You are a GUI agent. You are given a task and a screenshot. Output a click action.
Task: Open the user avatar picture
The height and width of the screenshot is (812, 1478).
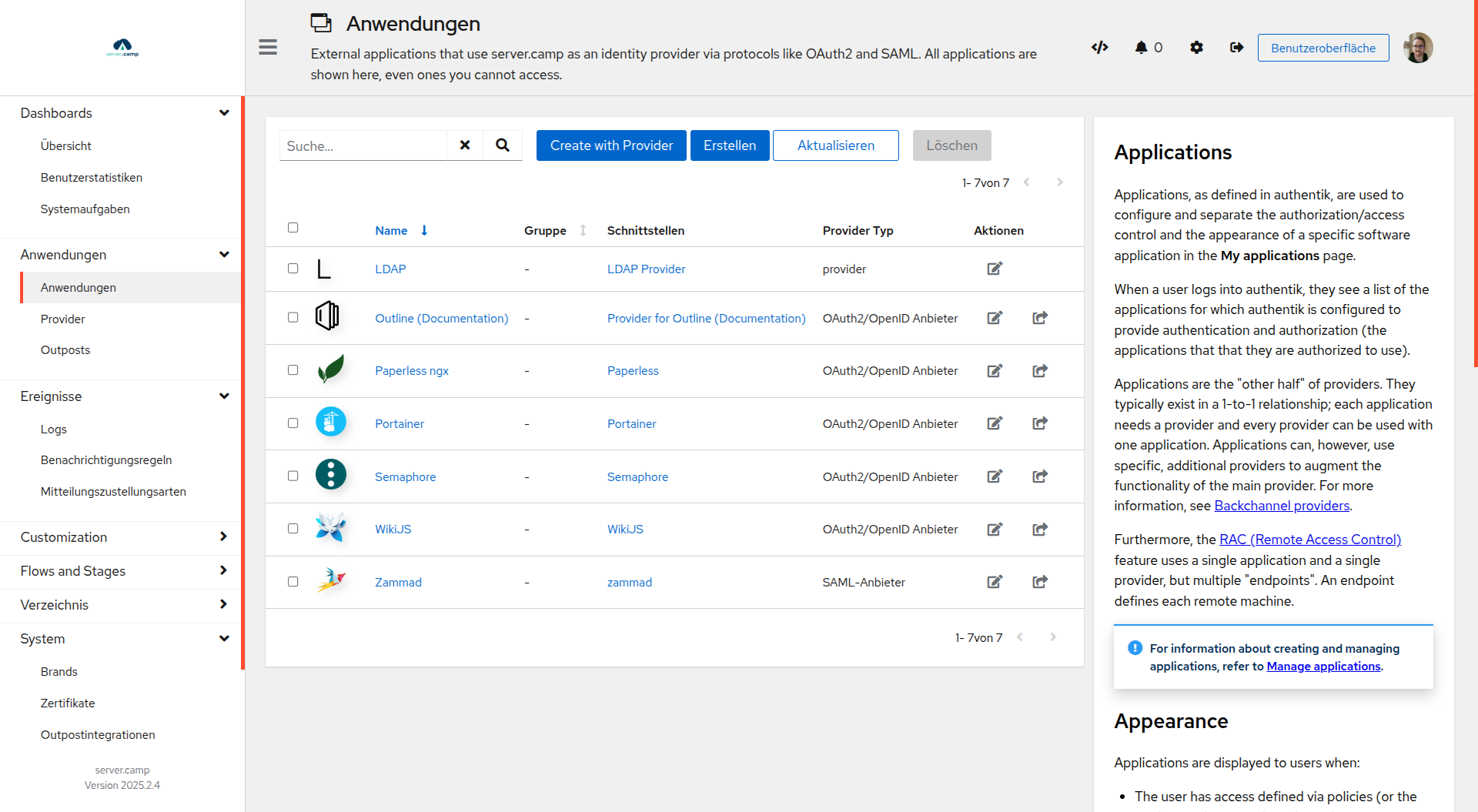(x=1418, y=48)
